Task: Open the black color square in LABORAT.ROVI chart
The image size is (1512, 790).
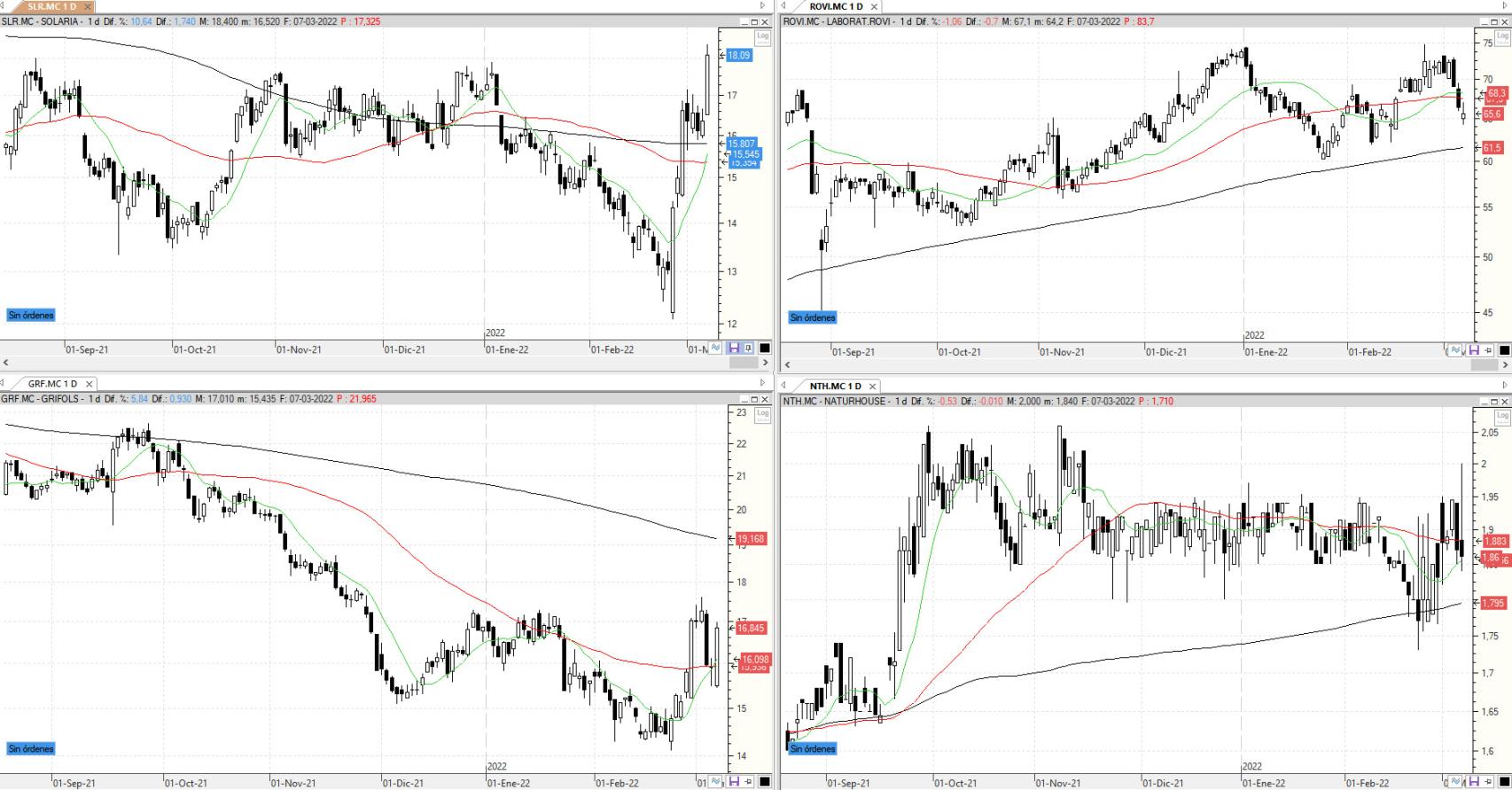Action: tap(1504, 350)
